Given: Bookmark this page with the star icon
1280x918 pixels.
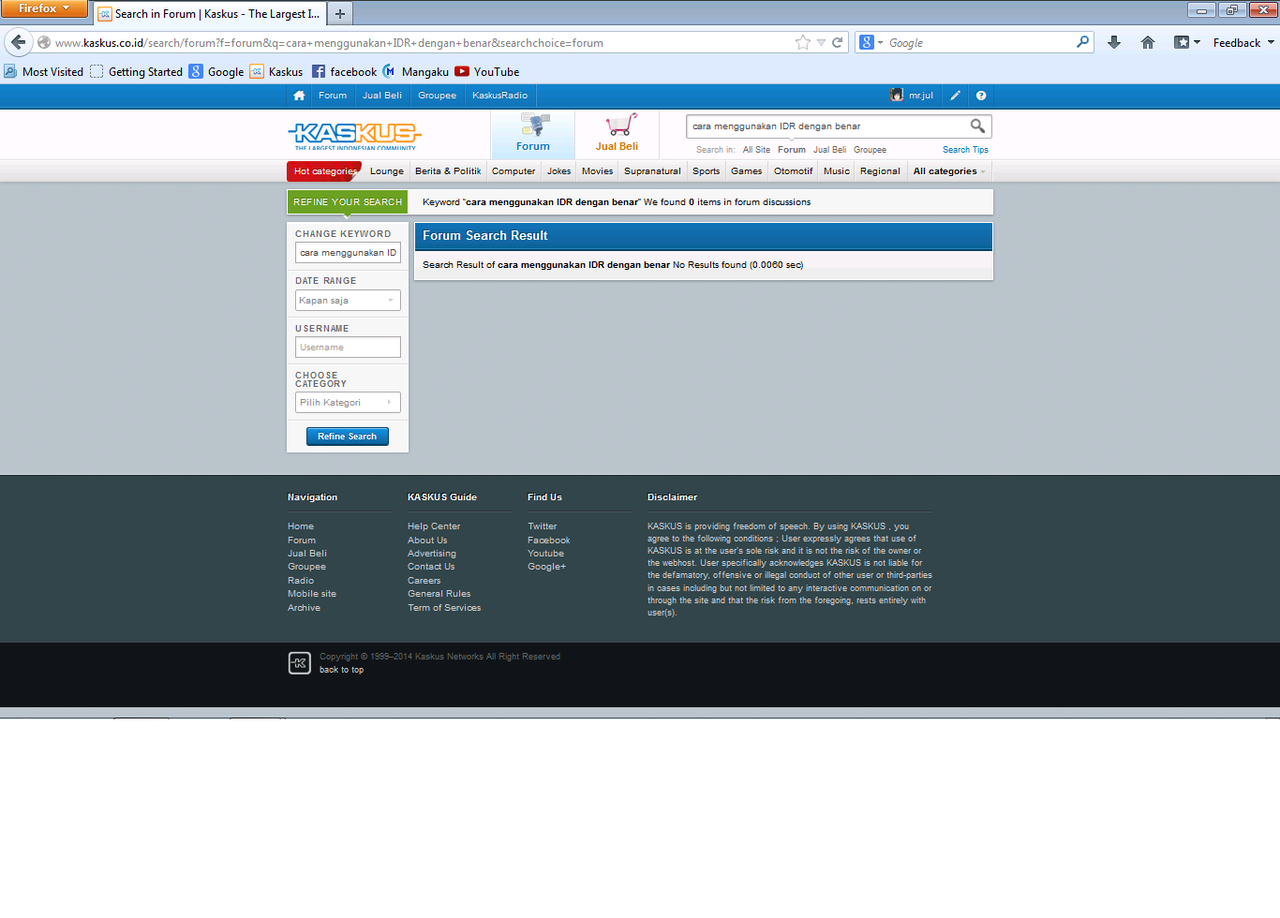Looking at the screenshot, I should point(802,43).
